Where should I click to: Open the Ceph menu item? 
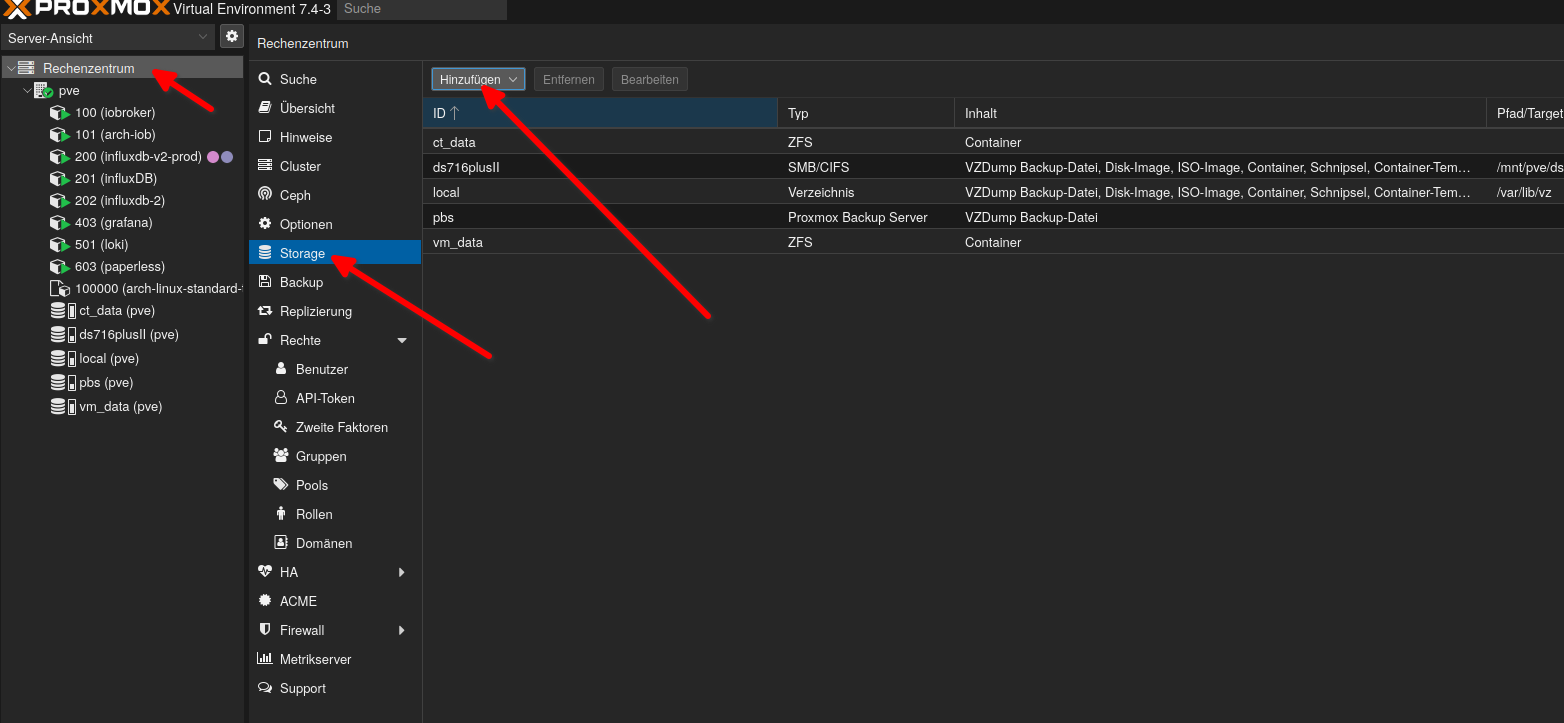[335, 195]
